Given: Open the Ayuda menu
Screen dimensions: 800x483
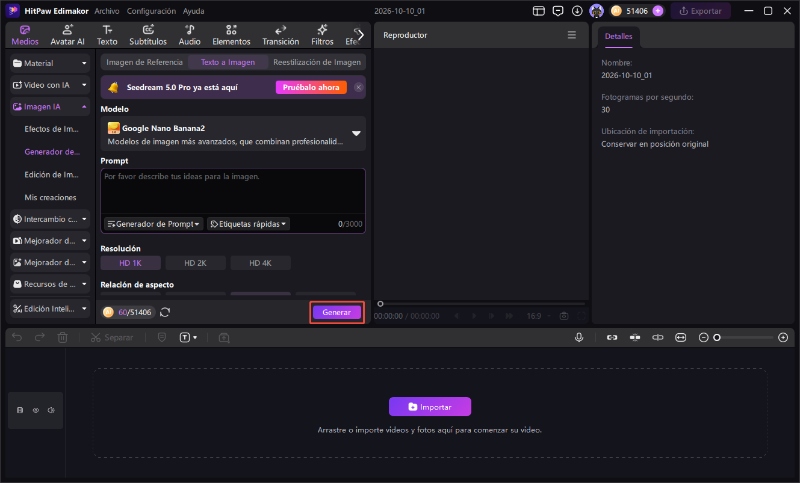Looking at the screenshot, I should (193, 11).
